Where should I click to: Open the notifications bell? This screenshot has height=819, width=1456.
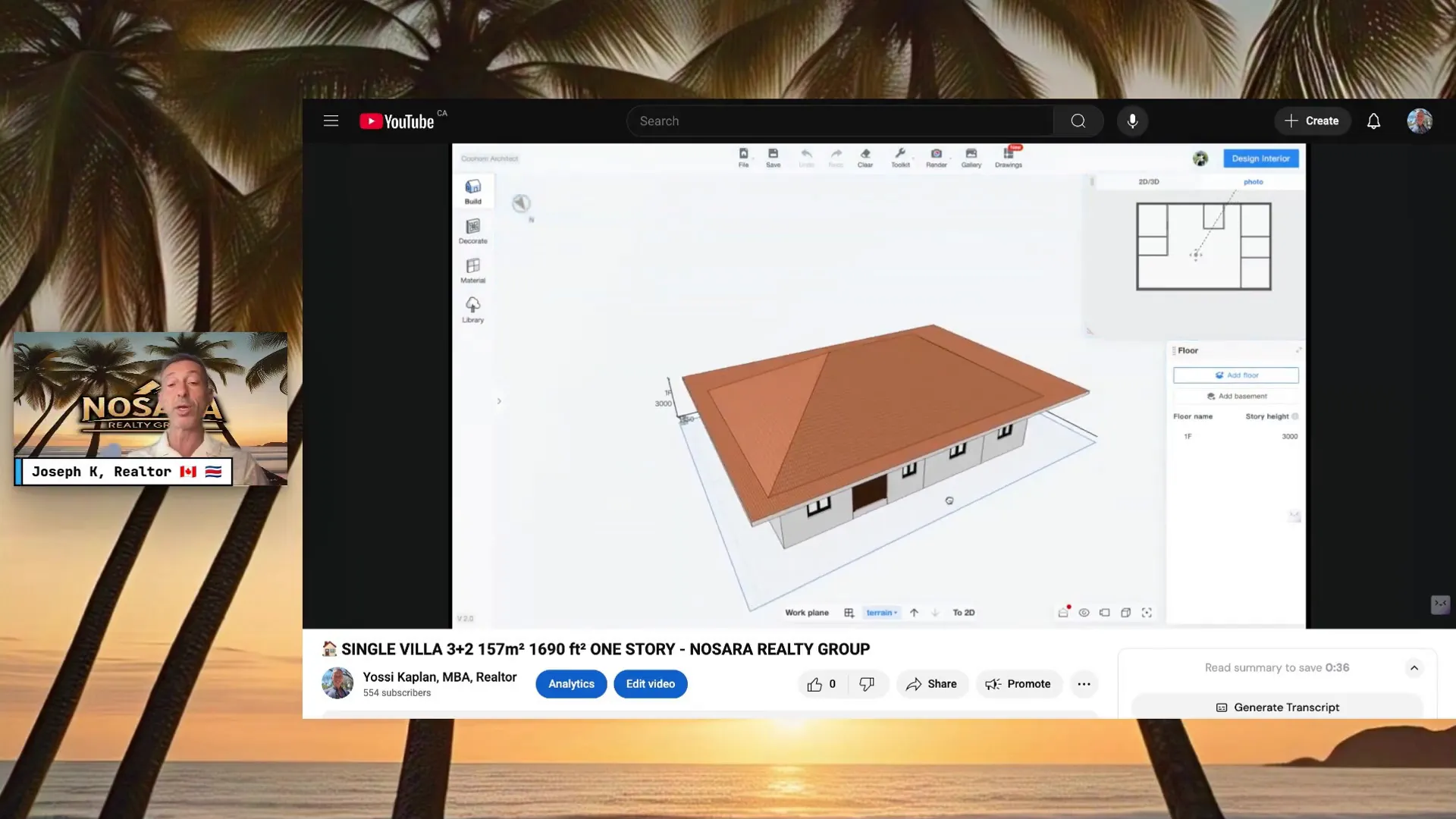[1373, 121]
